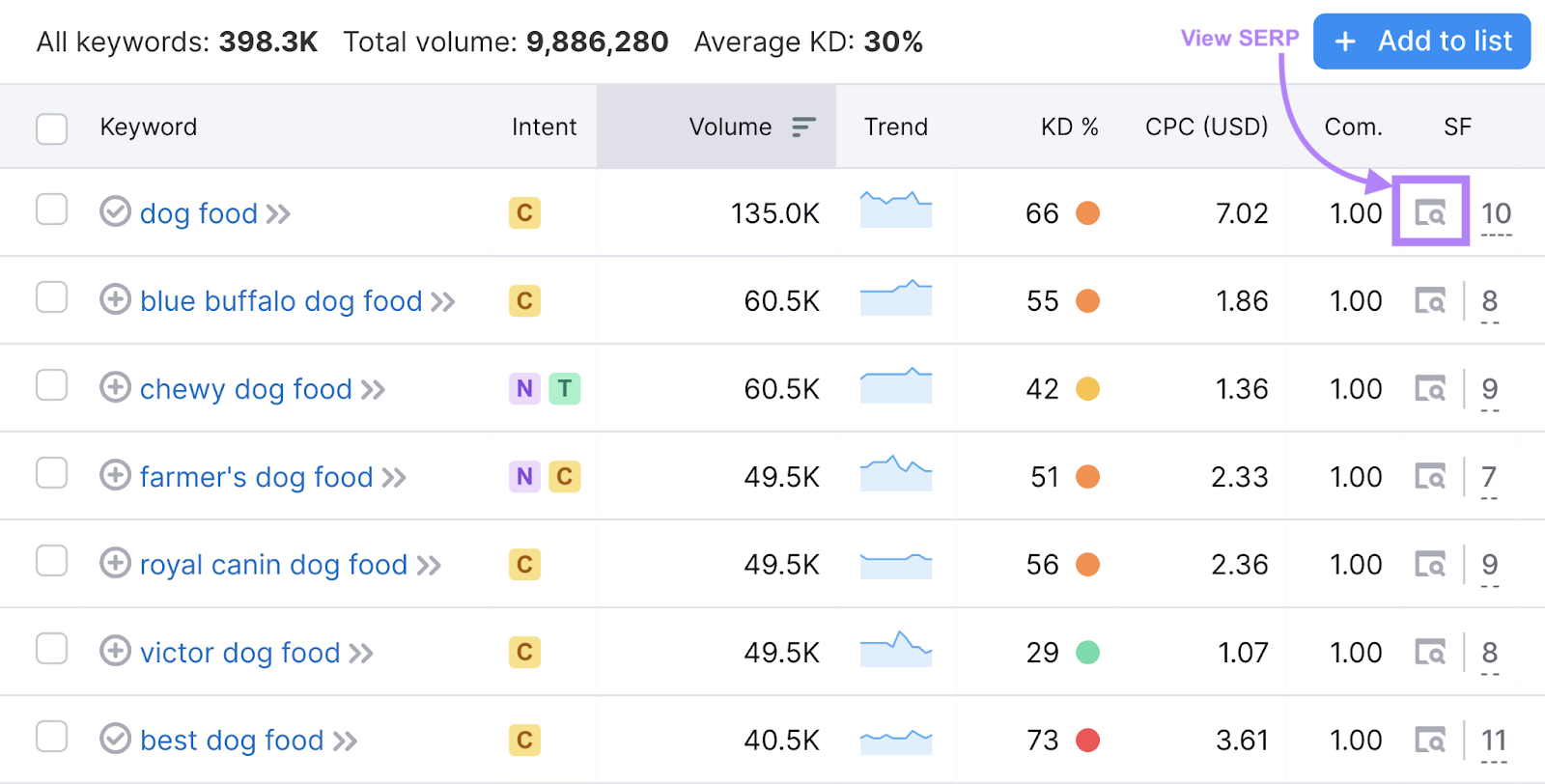Viewport: 1545px width, 784px height.
Task: Sort by the KD % column header
Action: click(x=1069, y=127)
